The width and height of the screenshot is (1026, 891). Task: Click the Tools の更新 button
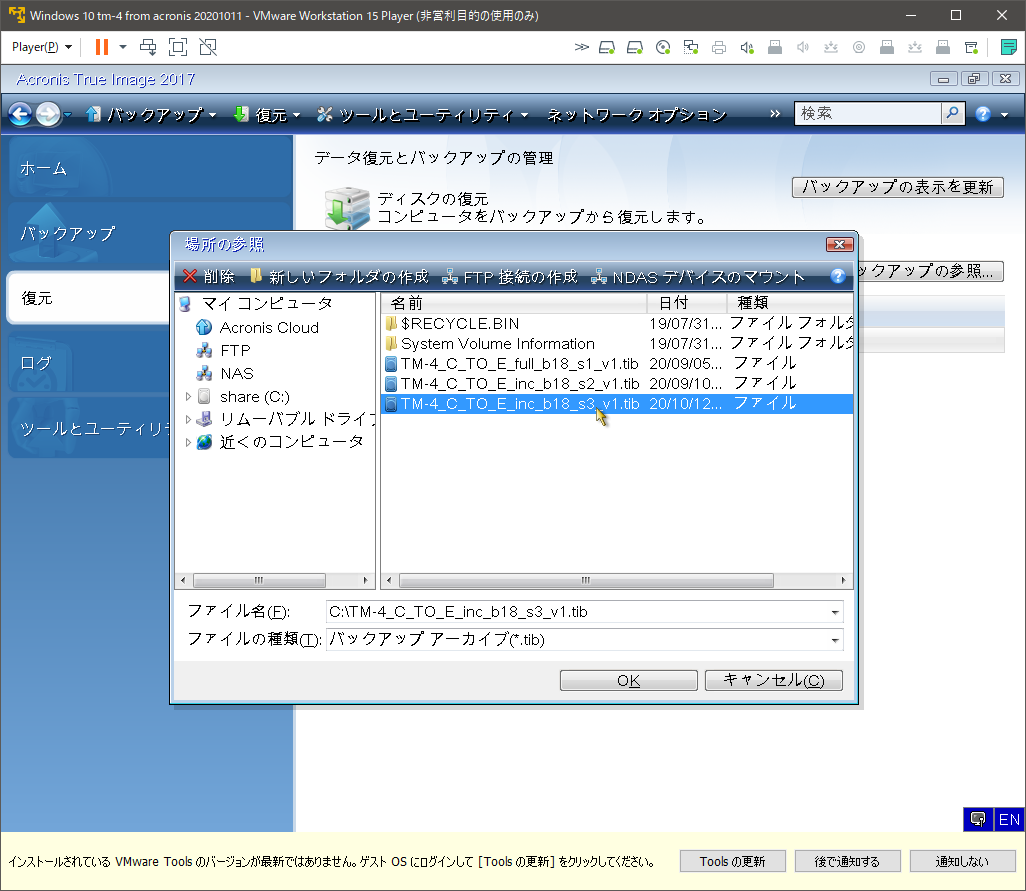(732, 862)
